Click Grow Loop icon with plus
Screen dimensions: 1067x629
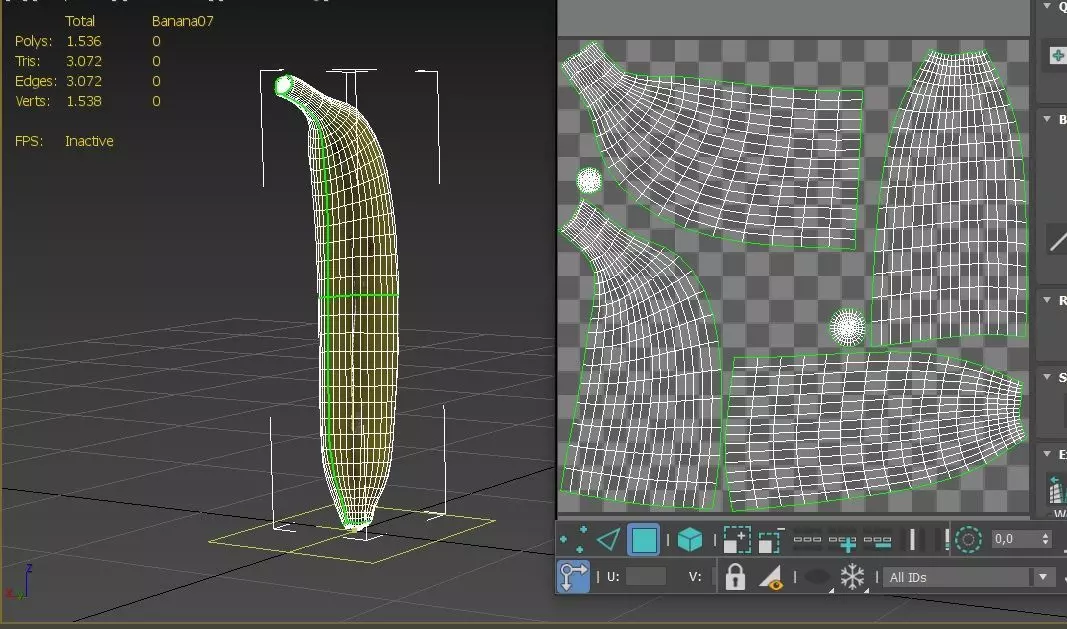pos(842,541)
